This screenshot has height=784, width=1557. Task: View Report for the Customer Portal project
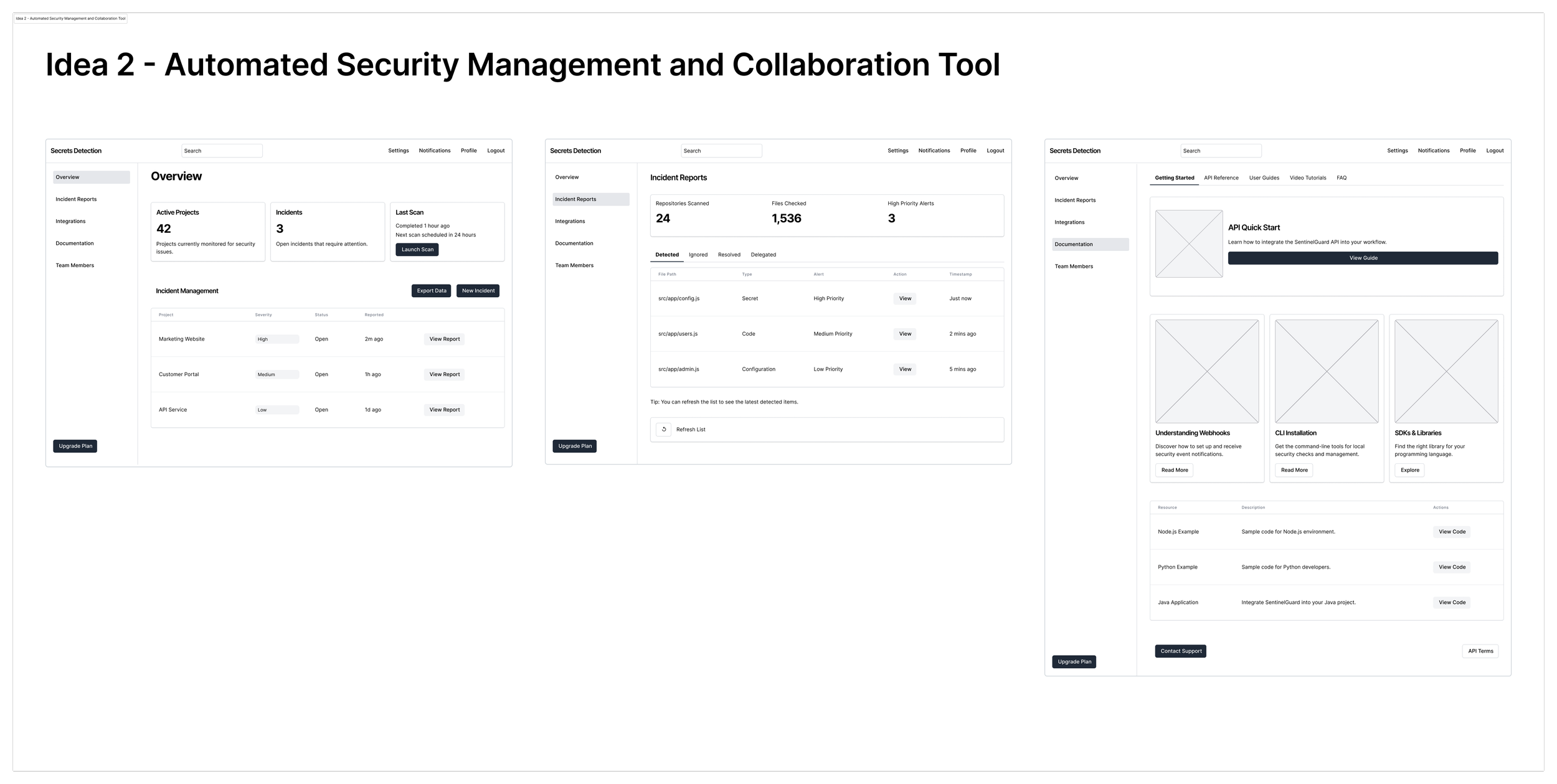coord(443,374)
